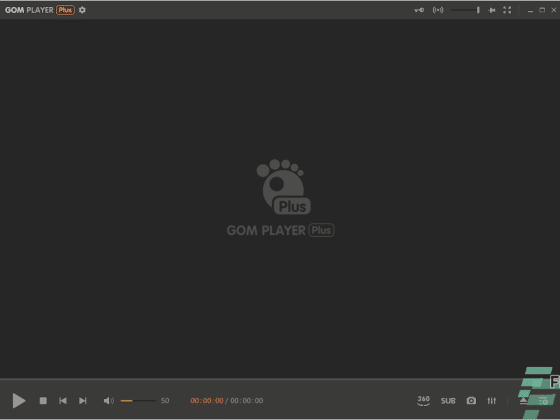Screen dimensions: 560x420
Task: Skip to the previous track
Action: (63, 401)
